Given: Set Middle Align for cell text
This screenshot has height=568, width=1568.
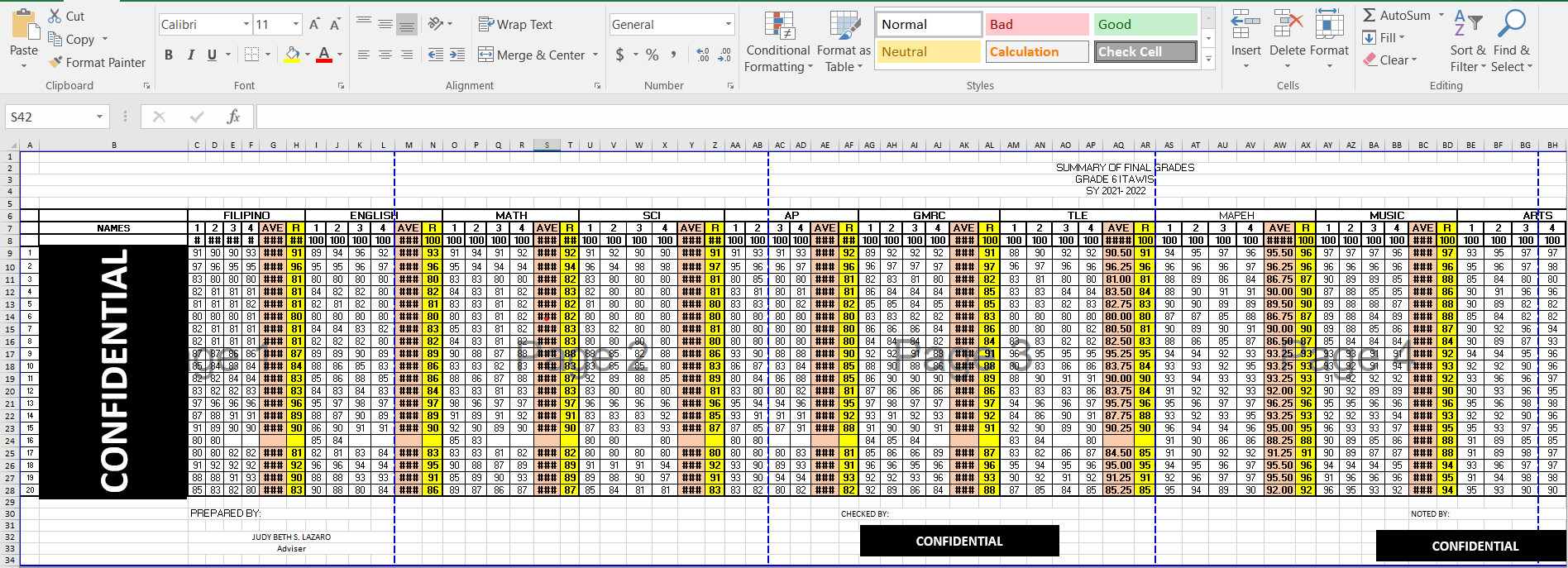Looking at the screenshot, I should pos(385,24).
